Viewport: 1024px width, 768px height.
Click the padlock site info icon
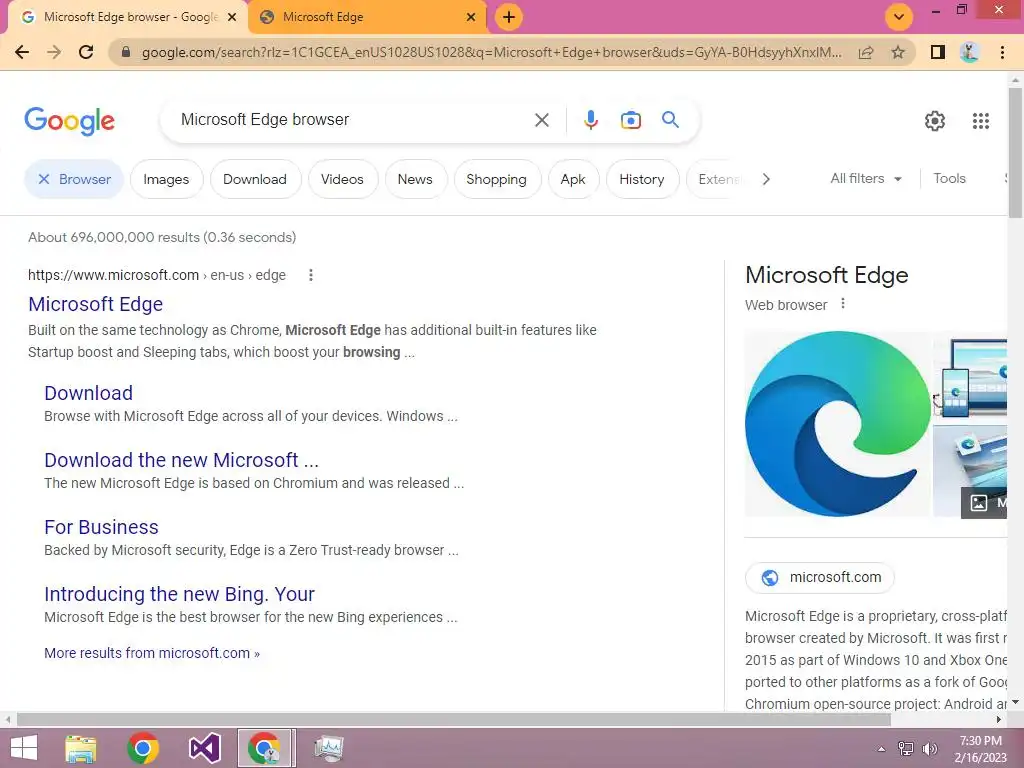tap(127, 52)
